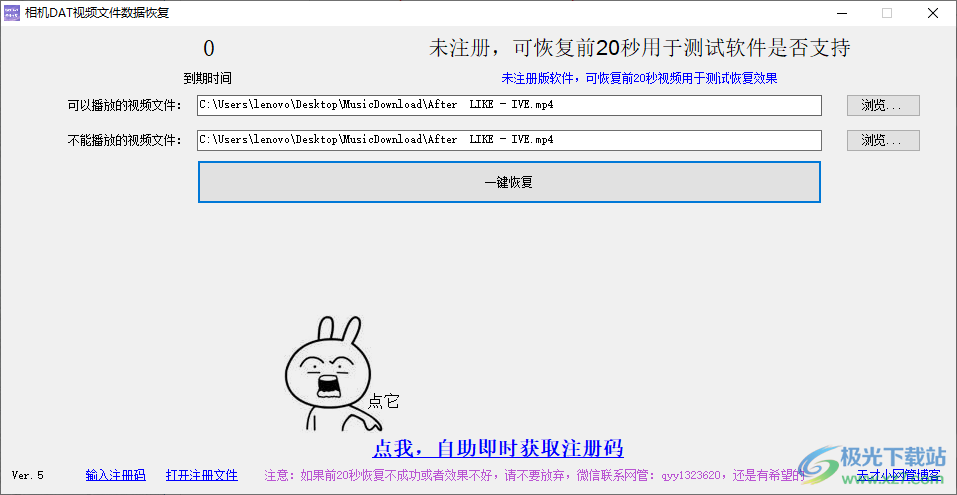Click the blue unregistered version notice text

click(x=639, y=78)
